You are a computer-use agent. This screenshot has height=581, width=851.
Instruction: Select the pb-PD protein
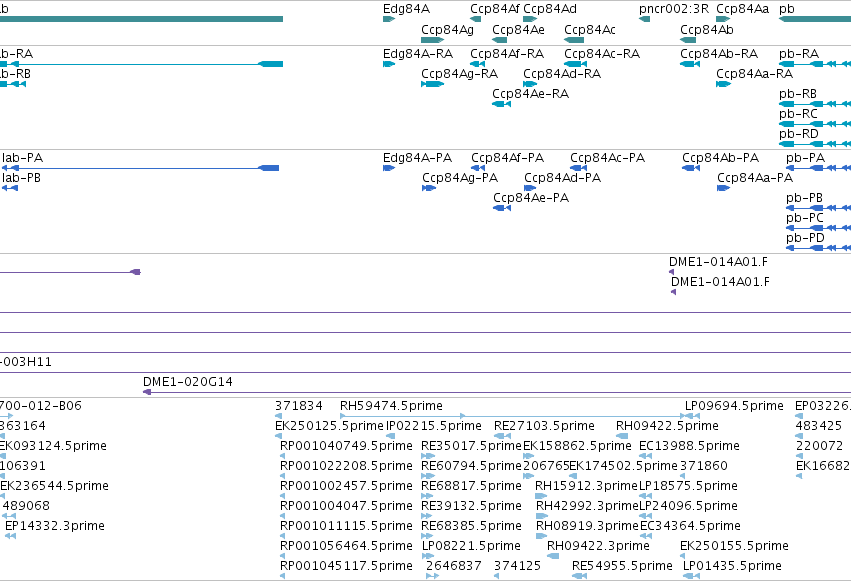click(x=818, y=248)
